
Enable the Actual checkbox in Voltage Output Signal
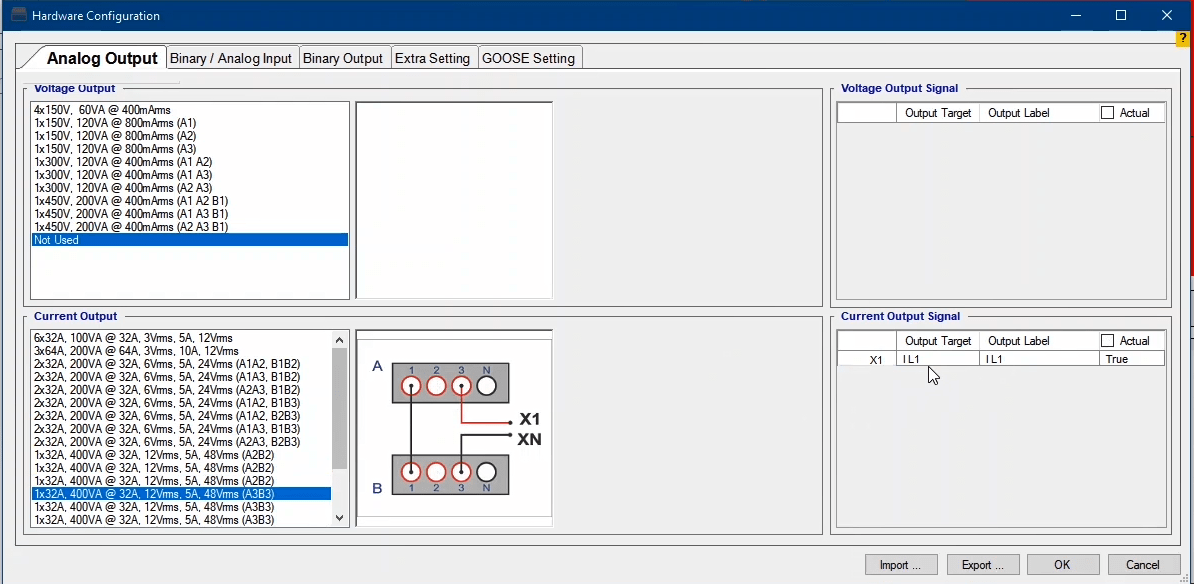point(1107,113)
